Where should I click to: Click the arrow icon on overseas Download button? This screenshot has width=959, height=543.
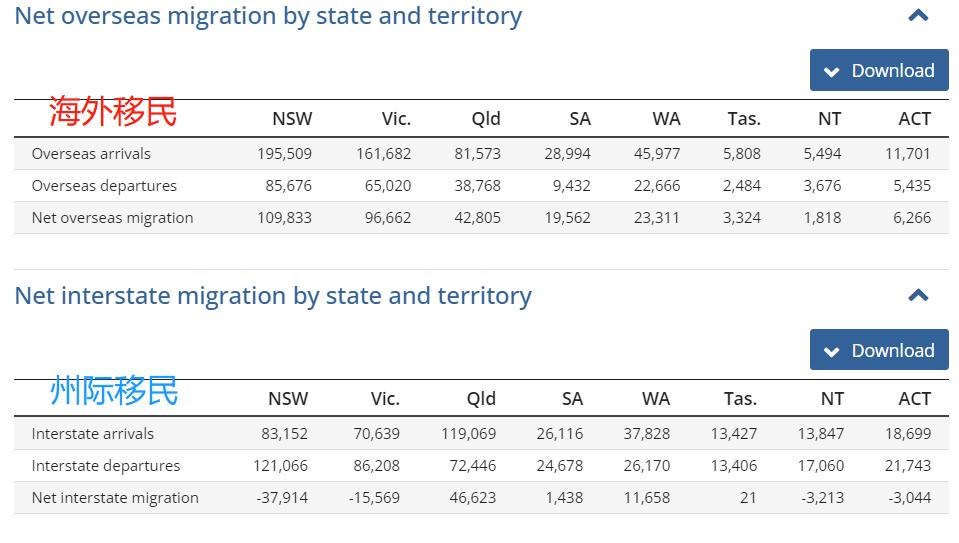[831, 72]
